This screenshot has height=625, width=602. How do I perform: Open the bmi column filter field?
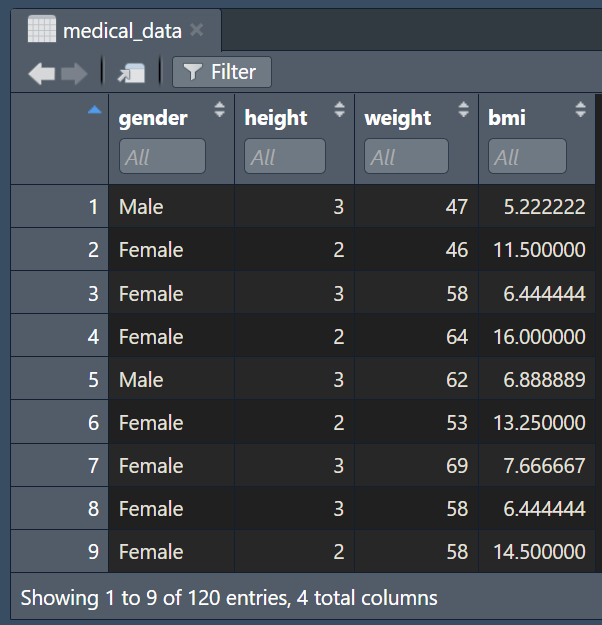pyautogui.click(x=527, y=156)
